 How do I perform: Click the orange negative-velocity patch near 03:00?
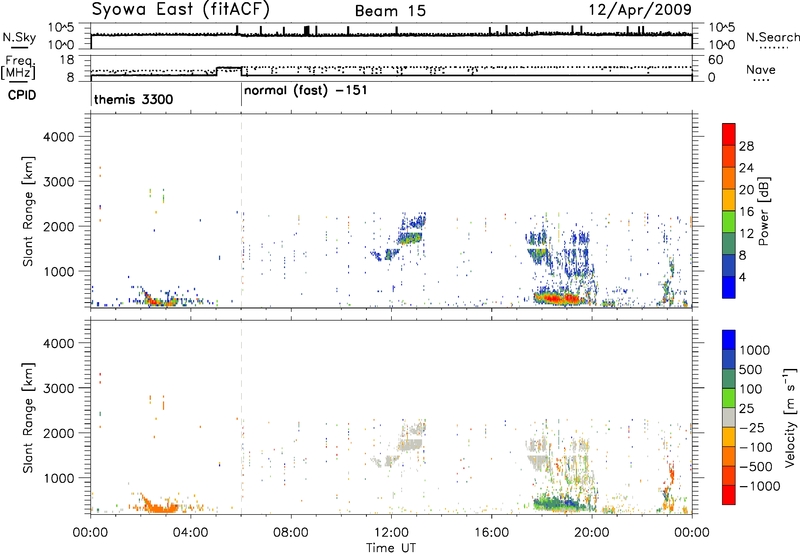pos(159,507)
